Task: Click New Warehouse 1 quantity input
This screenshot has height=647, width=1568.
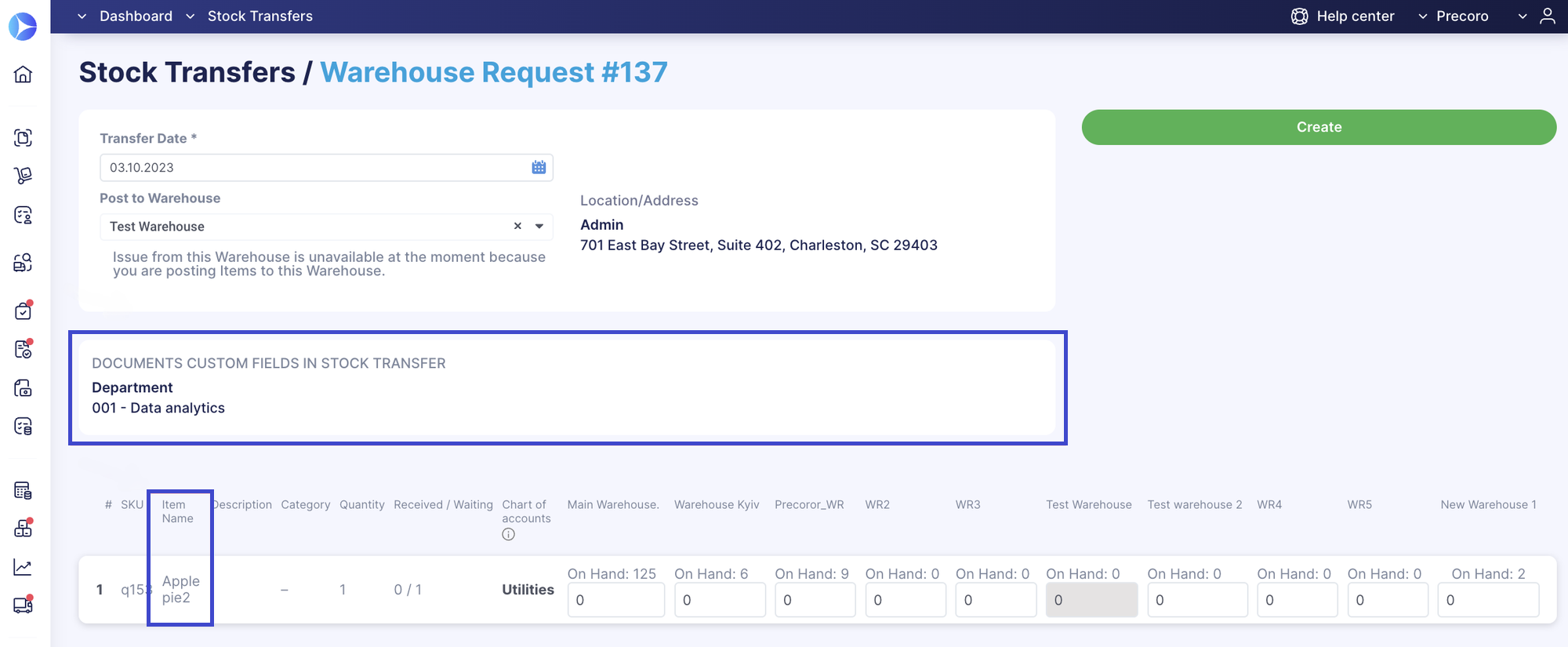Action: pos(1488,600)
